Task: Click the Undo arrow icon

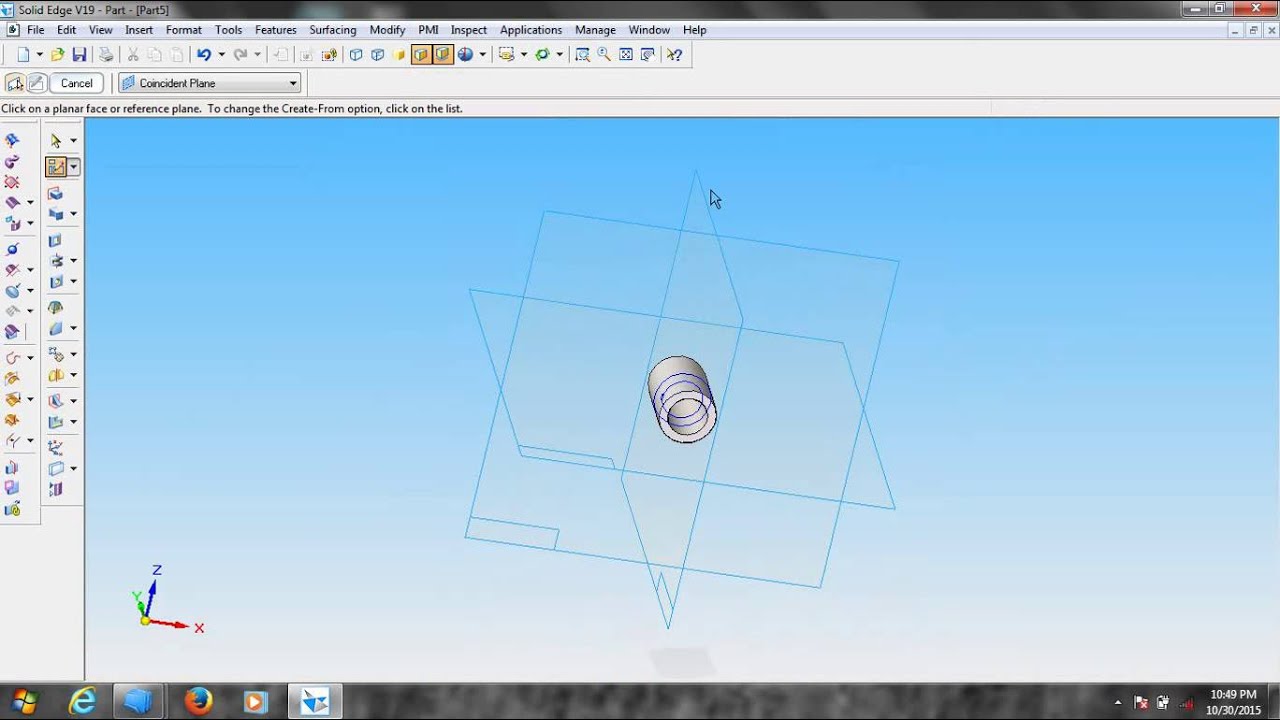Action: coord(204,55)
